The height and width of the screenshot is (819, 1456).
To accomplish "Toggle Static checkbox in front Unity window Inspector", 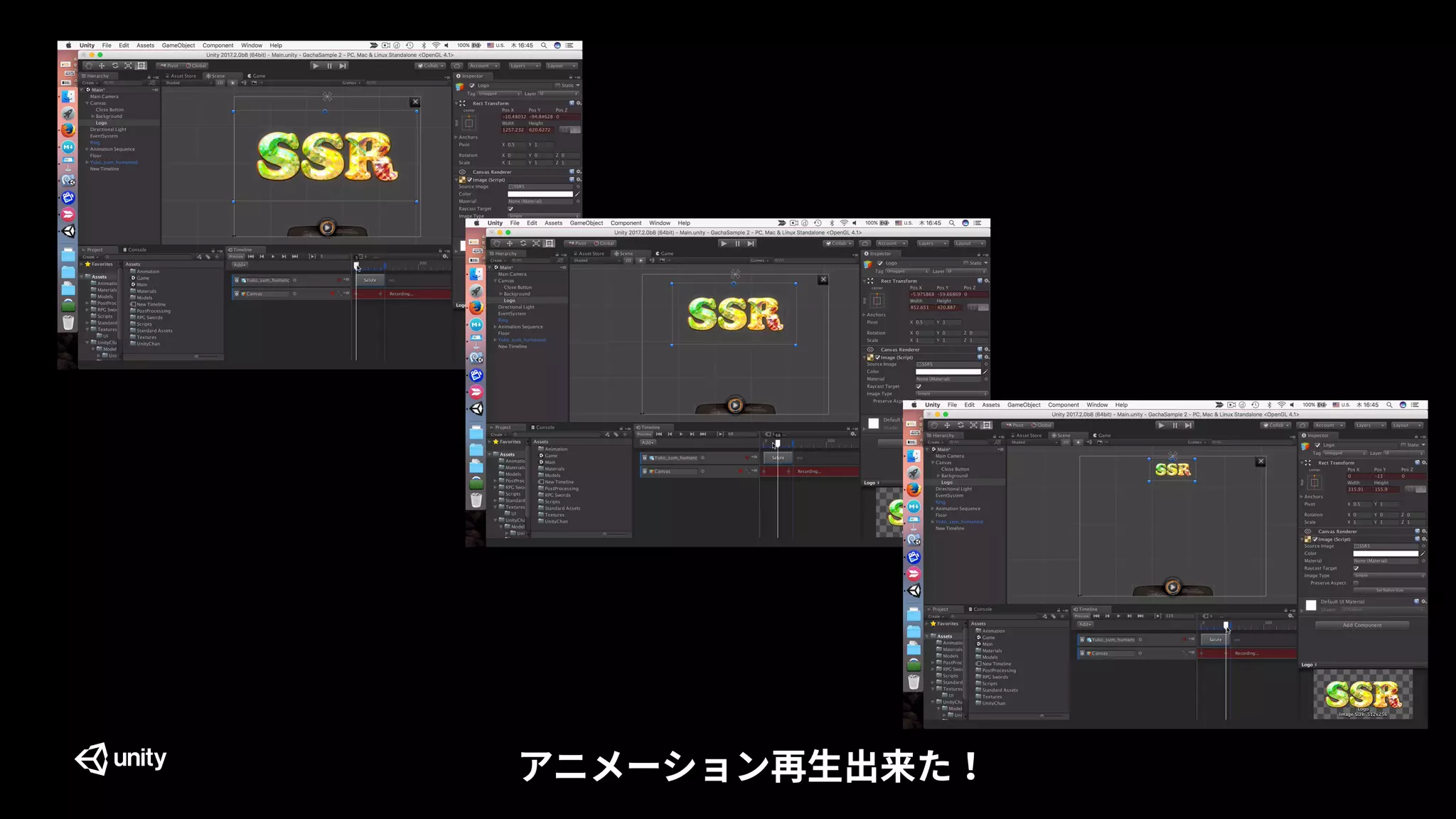I will (x=1403, y=445).
